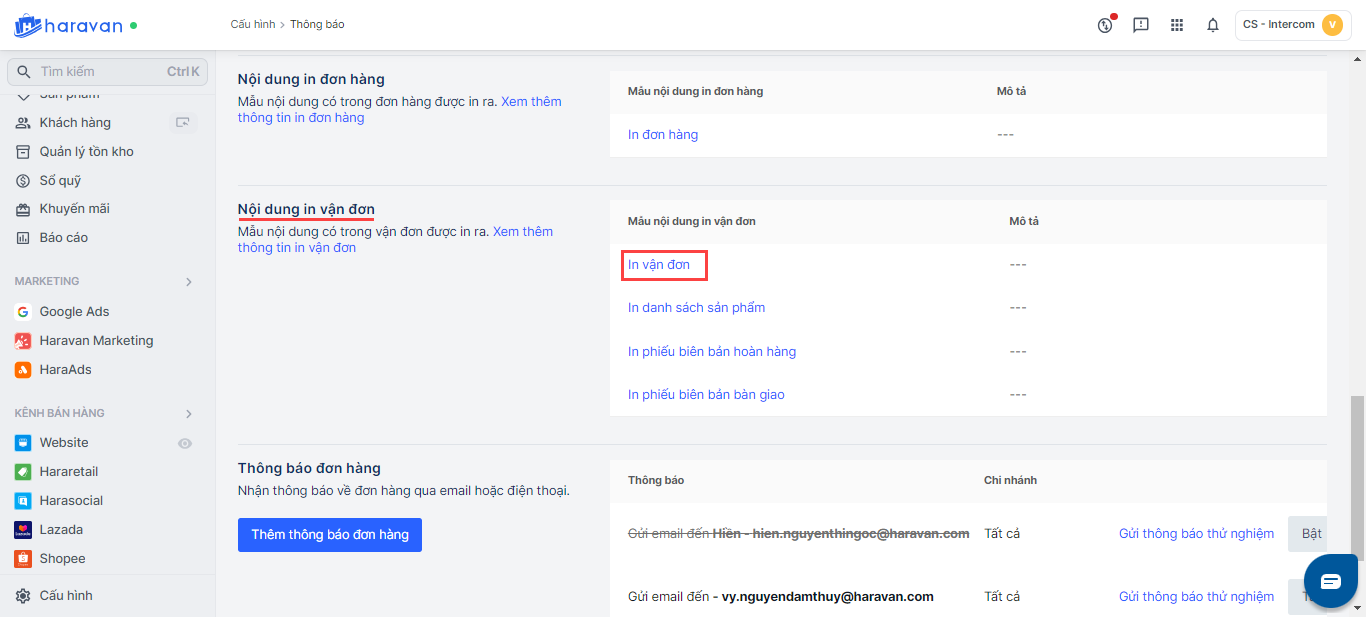Click the Thêm thông báo đơn hàng button

pos(330,535)
